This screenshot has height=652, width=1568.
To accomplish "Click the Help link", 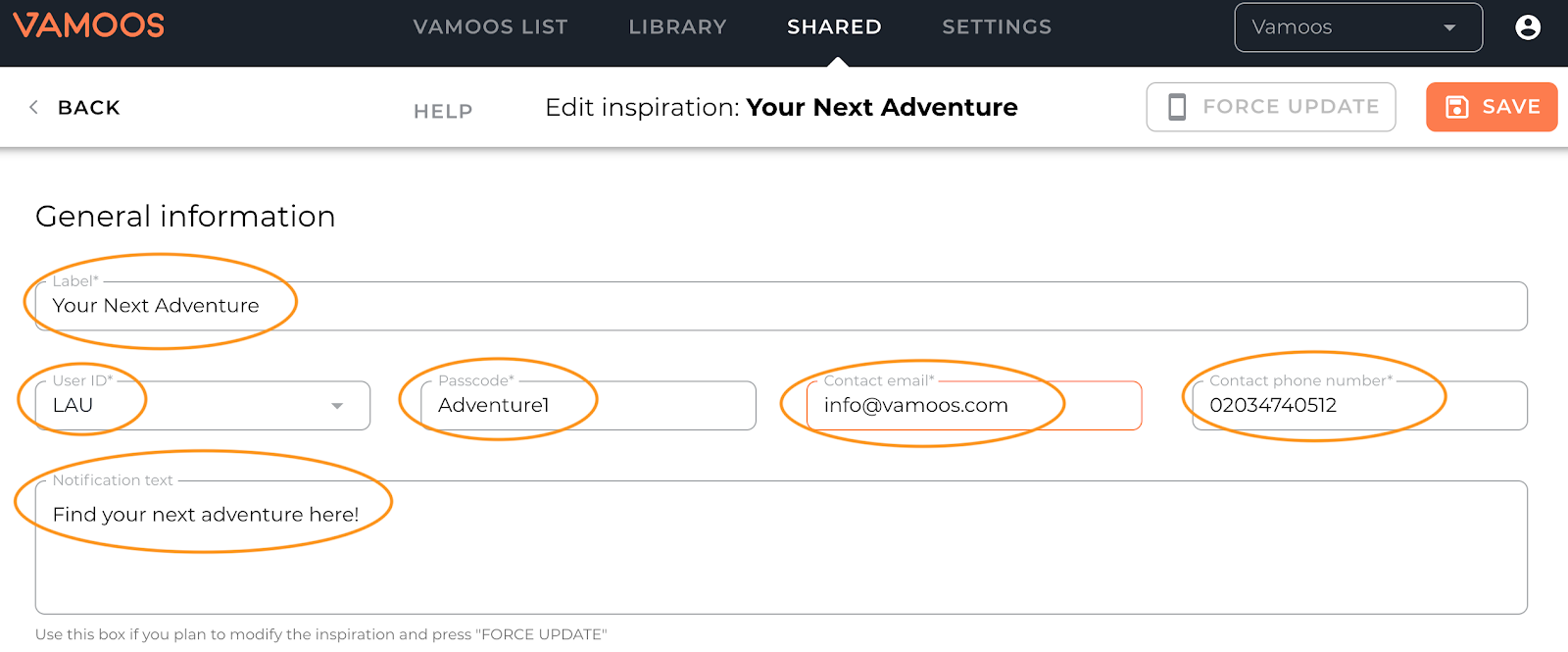I will pos(443,112).
